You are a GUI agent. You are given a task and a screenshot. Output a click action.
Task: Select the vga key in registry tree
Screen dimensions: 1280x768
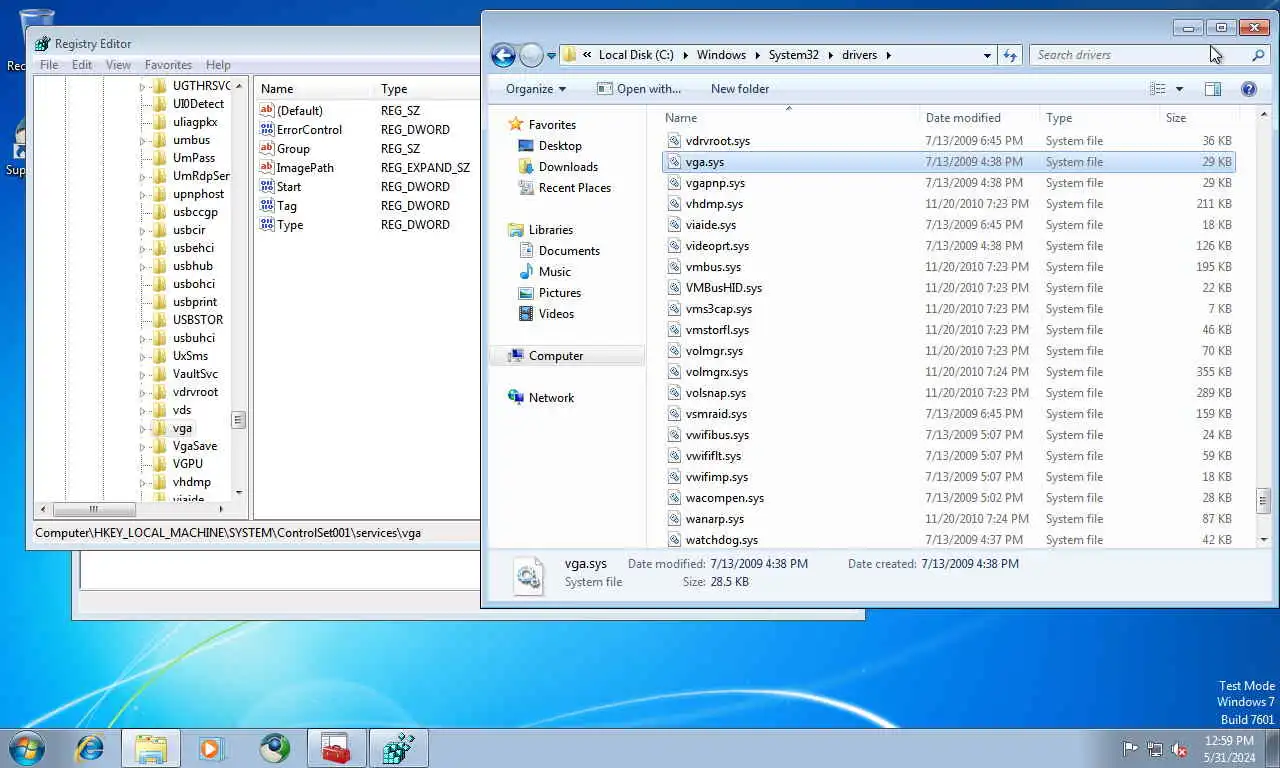click(x=182, y=428)
